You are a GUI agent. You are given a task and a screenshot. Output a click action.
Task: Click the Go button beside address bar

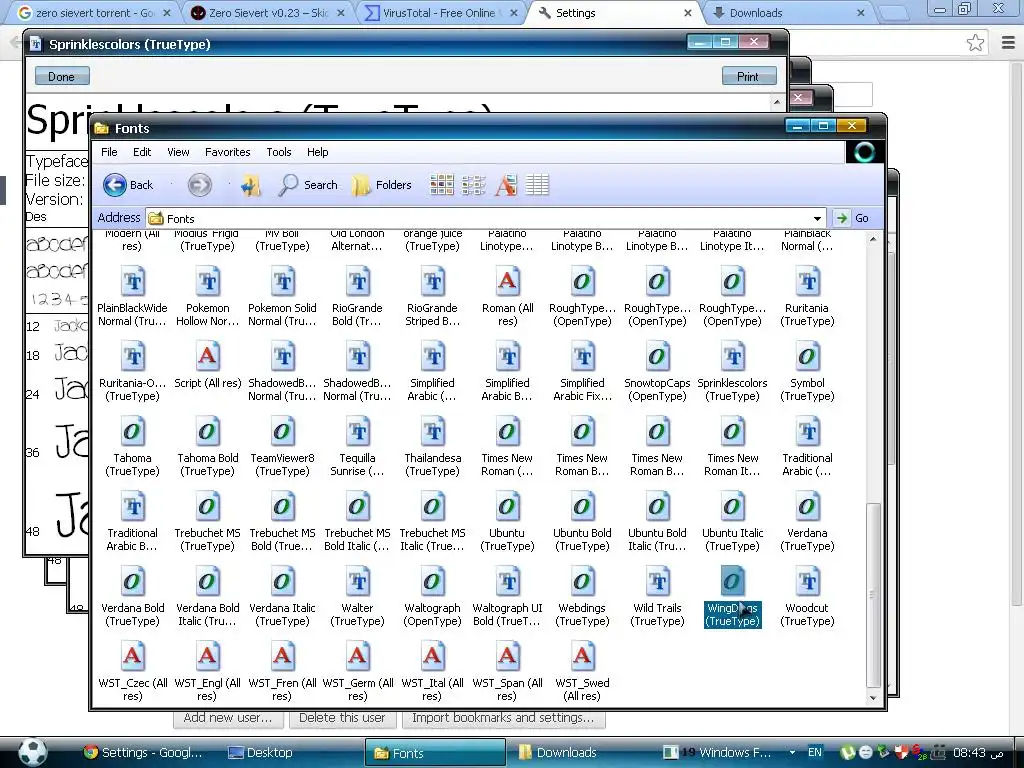[853, 218]
